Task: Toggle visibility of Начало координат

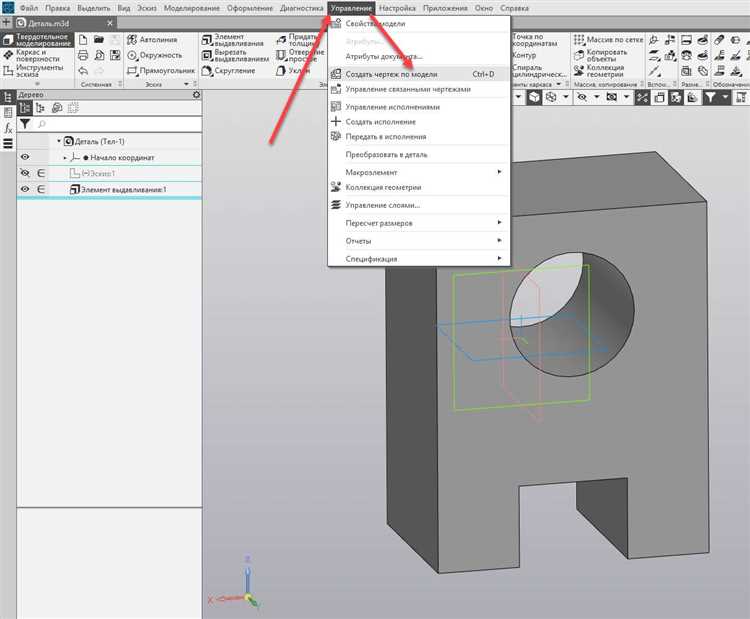Action: pos(25,157)
